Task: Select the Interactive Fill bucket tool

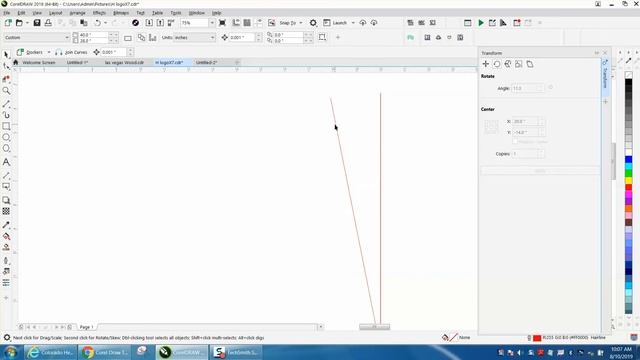Action: tap(6, 236)
